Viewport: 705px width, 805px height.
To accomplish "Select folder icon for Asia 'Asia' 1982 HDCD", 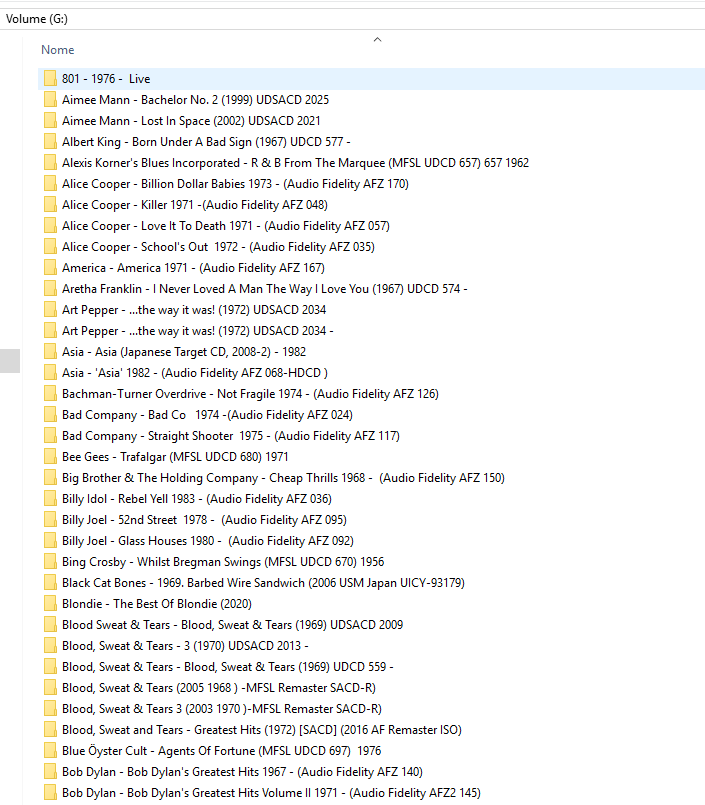I will tap(50, 373).
